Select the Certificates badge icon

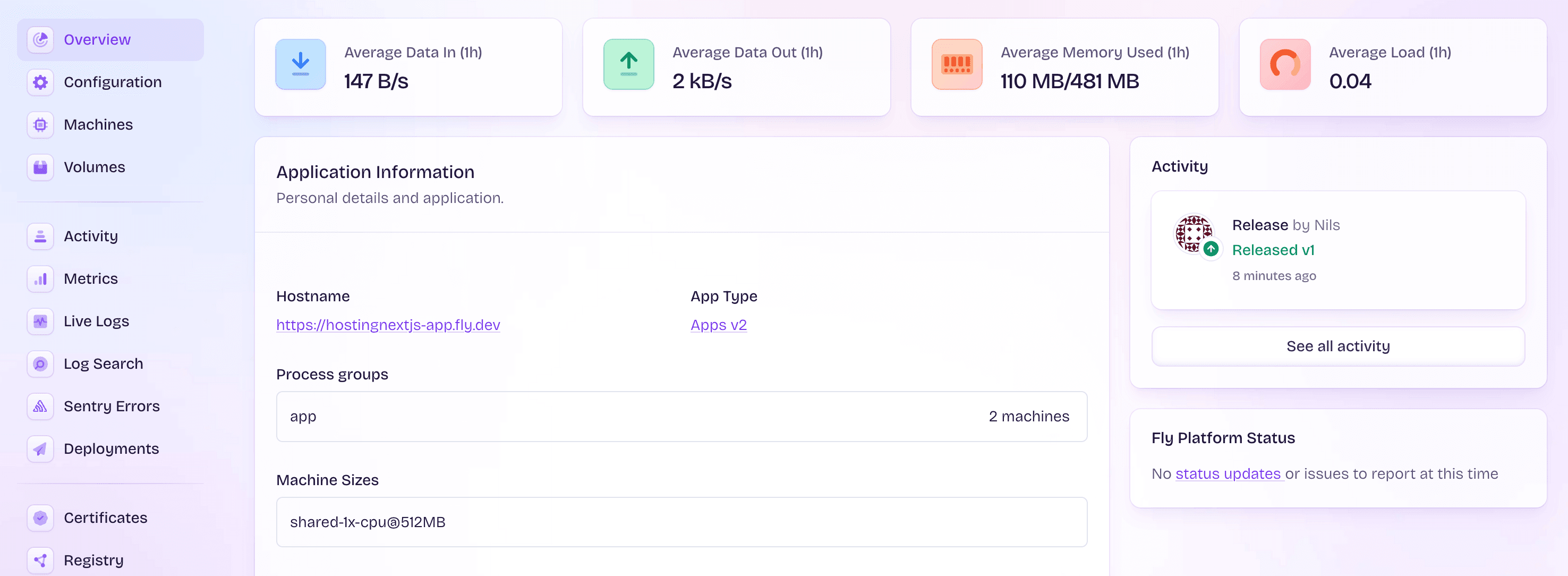click(39, 518)
